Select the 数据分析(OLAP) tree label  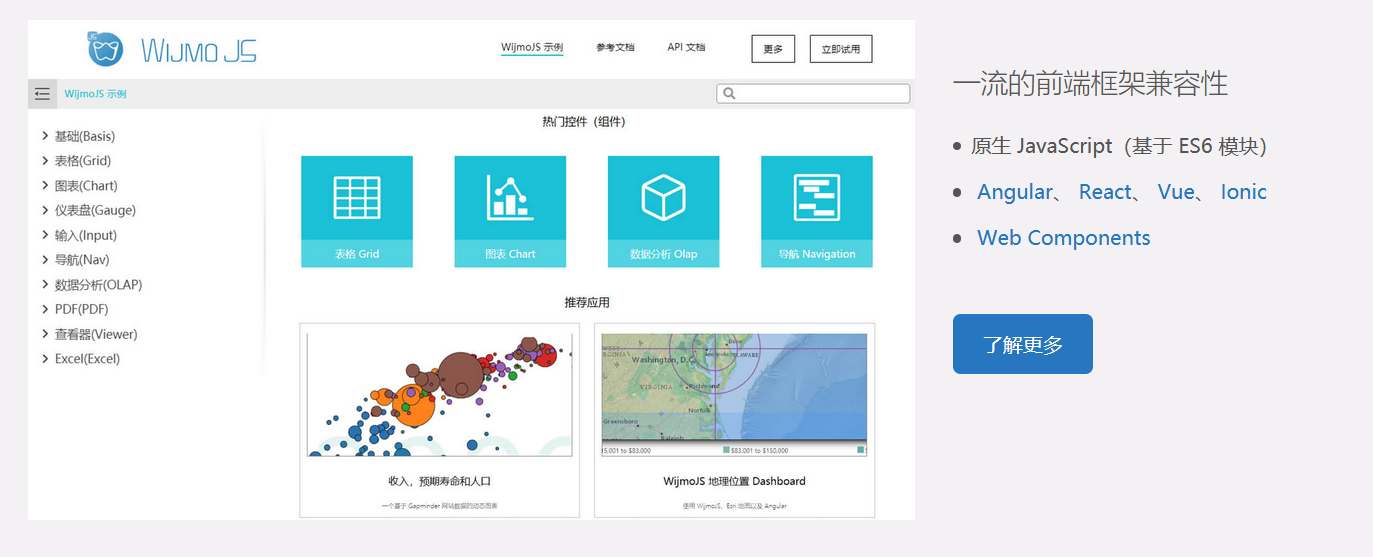tap(98, 285)
